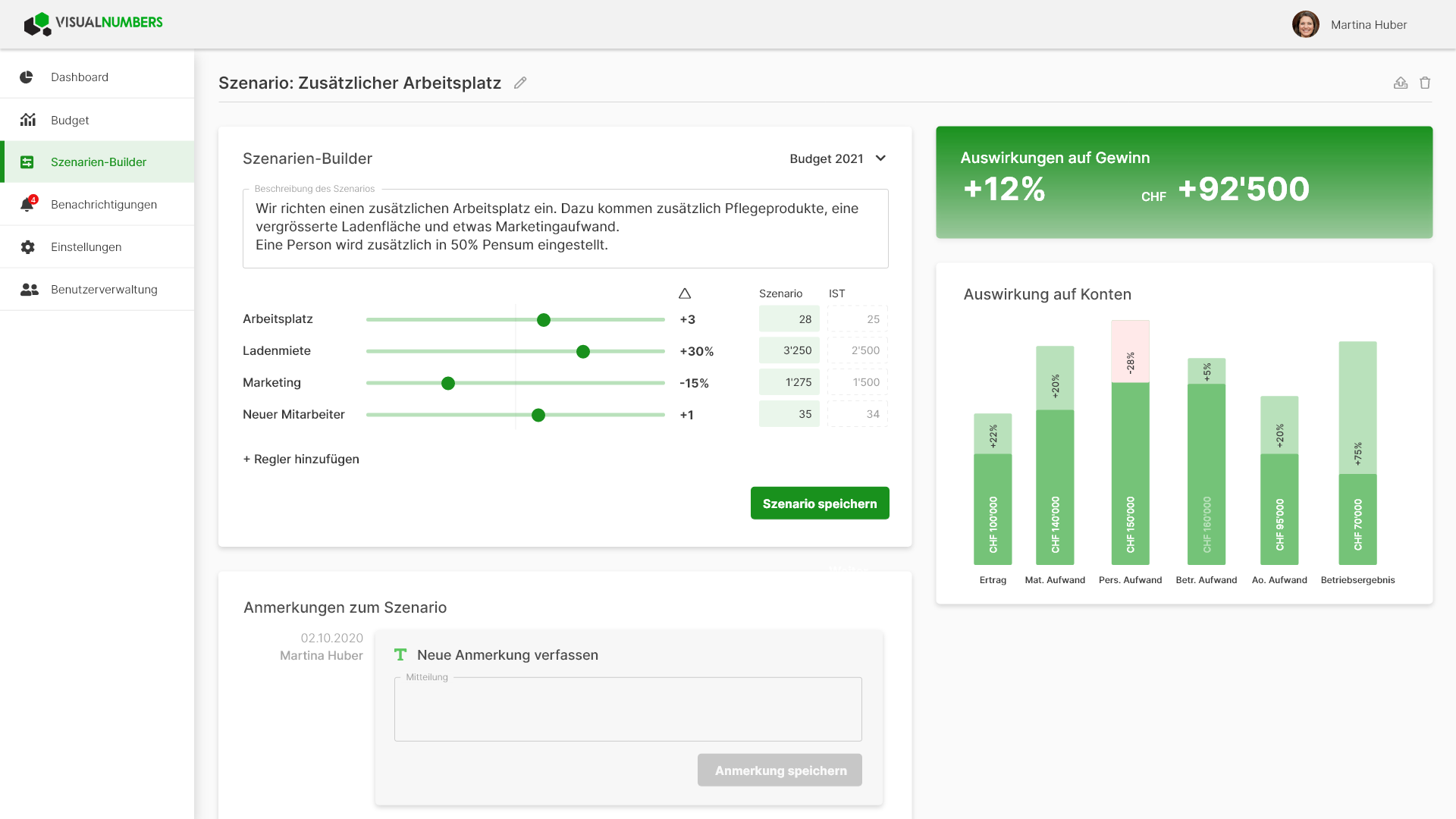
Task: Click the Einstellungen gear icon
Action: (28, 246)
